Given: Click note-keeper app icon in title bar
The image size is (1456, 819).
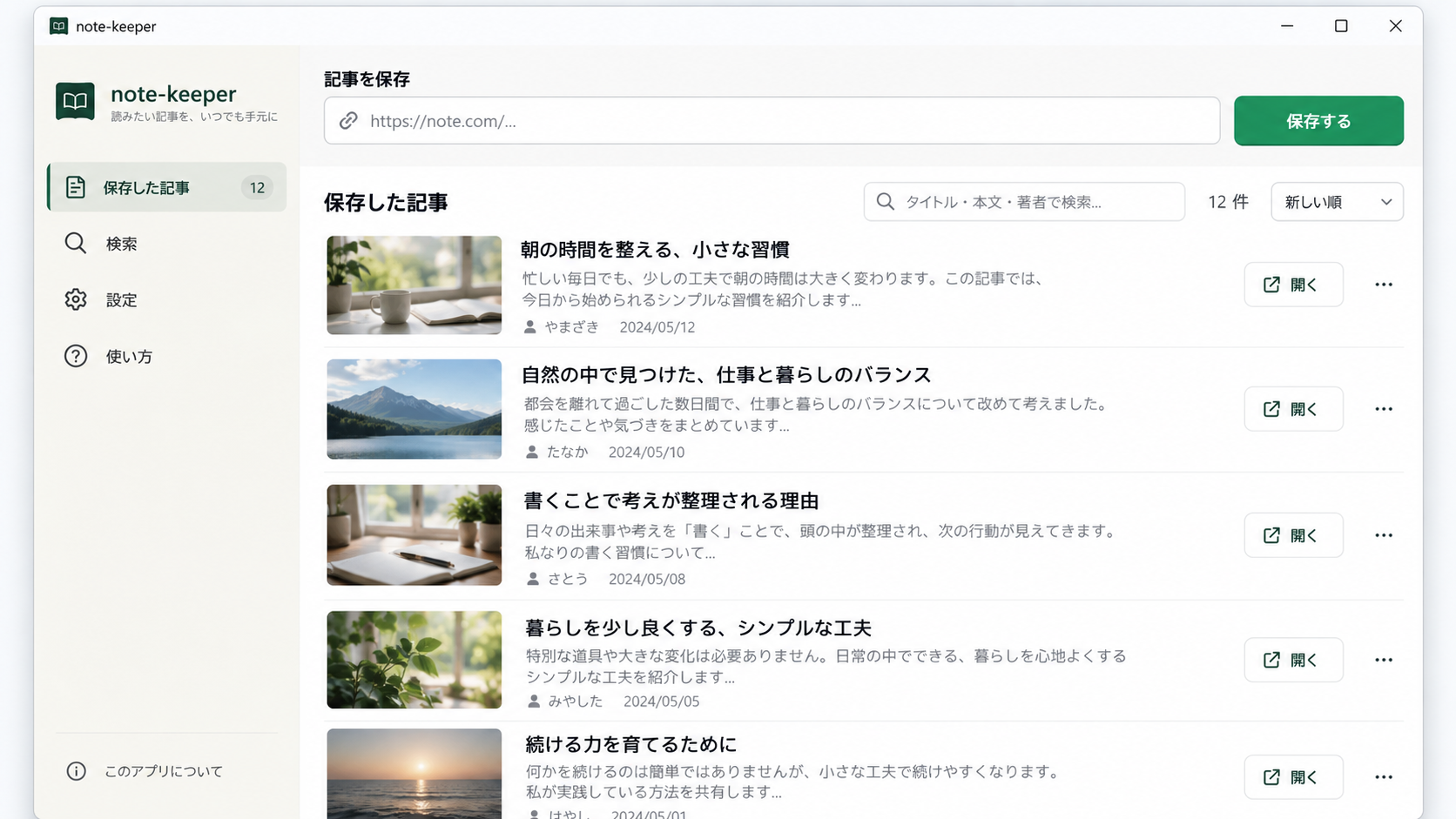Looking at the screenshot, I should 58,26.
